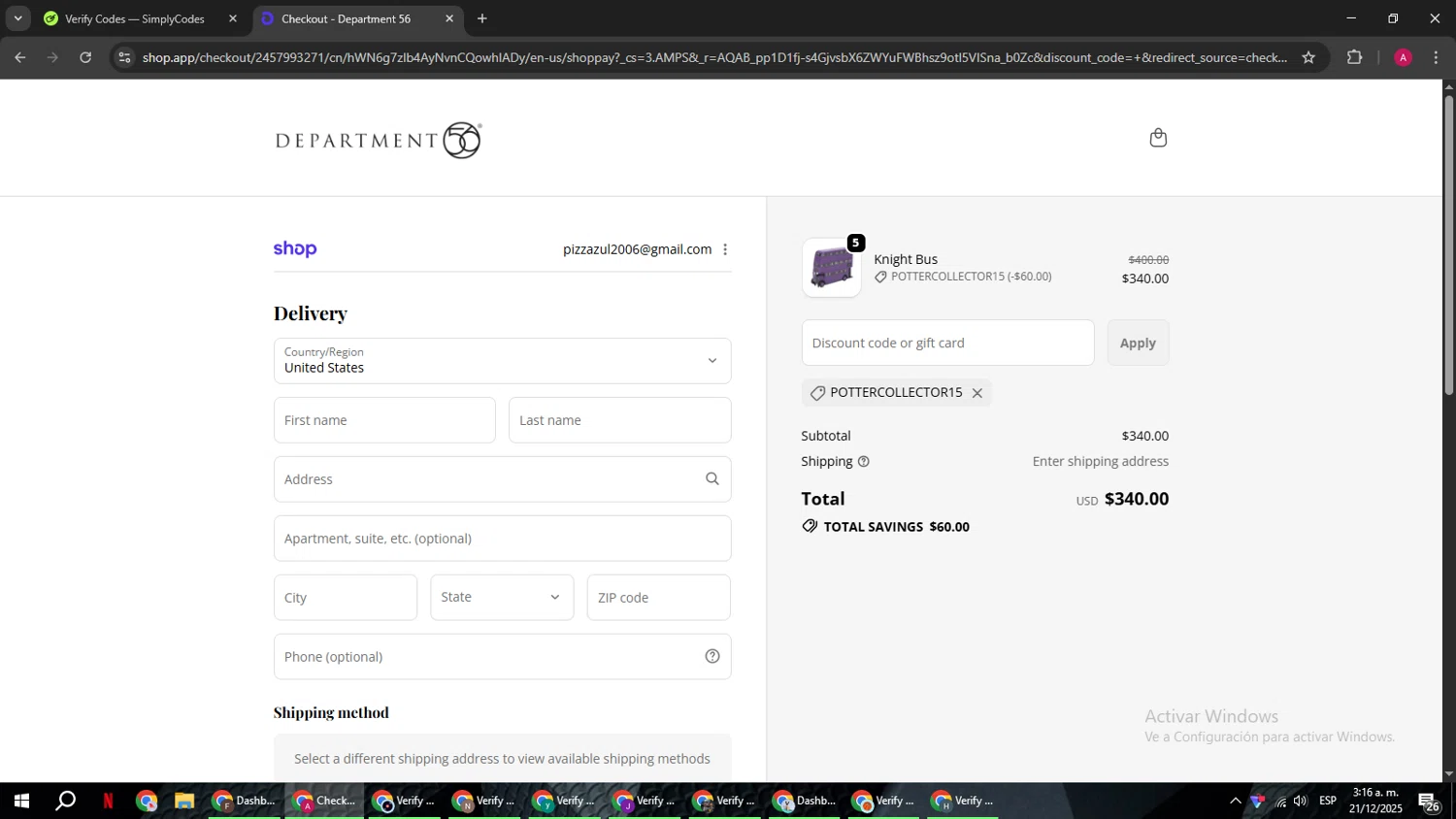
Task: Close the Checkout - Department 56 tab
Action: [x=449, y=18]
